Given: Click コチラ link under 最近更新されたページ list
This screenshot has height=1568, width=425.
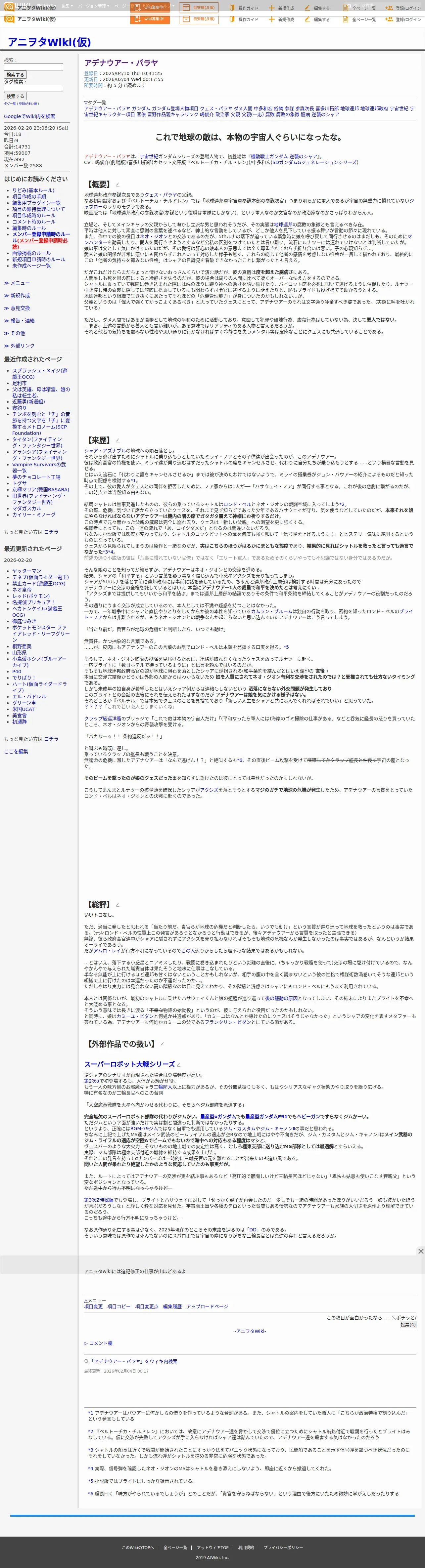Looking at the screenshot, I should click(x=51, y=739).
